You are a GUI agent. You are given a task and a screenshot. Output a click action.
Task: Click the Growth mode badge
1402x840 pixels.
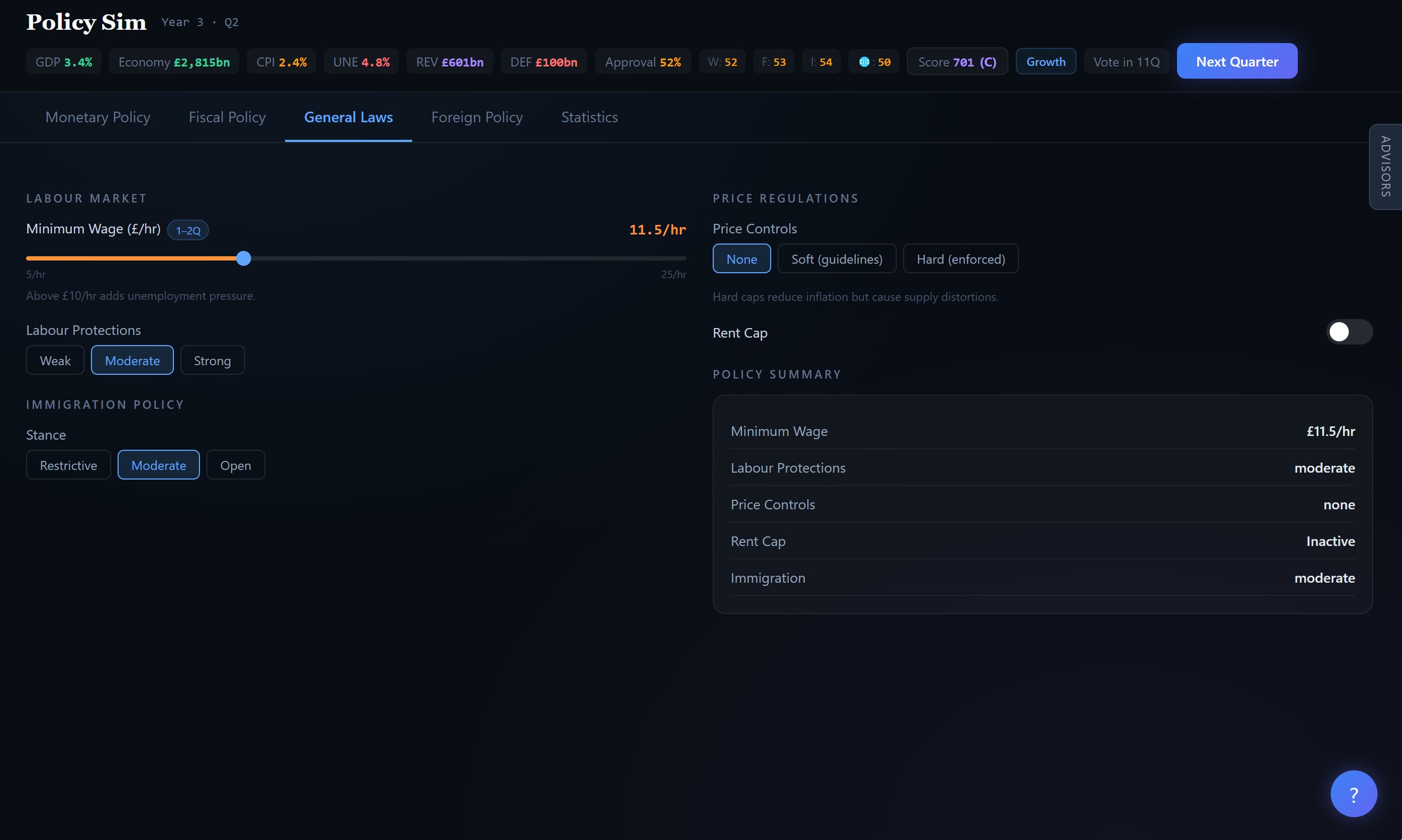[1045, 62]
